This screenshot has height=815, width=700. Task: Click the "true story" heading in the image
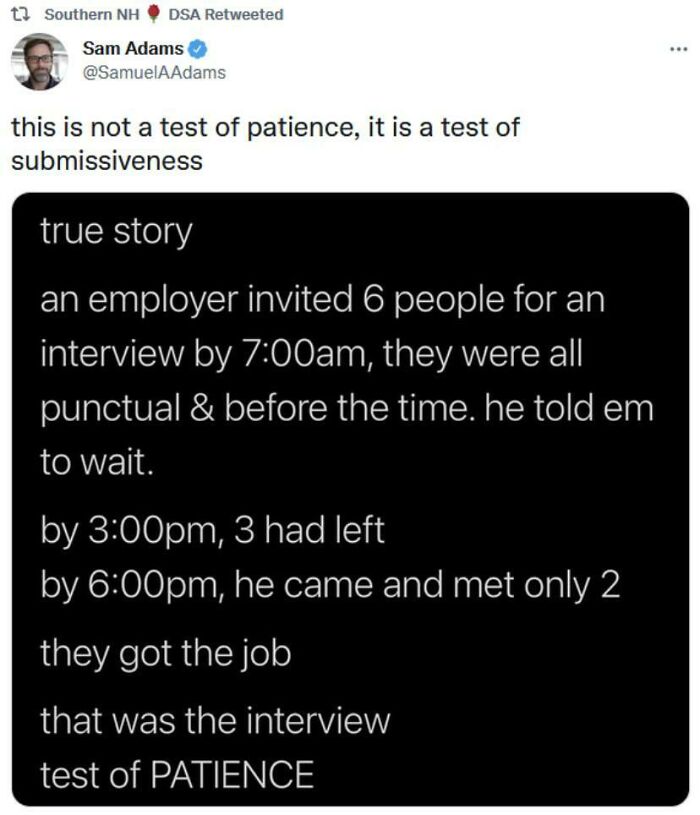tap(115, 232)
